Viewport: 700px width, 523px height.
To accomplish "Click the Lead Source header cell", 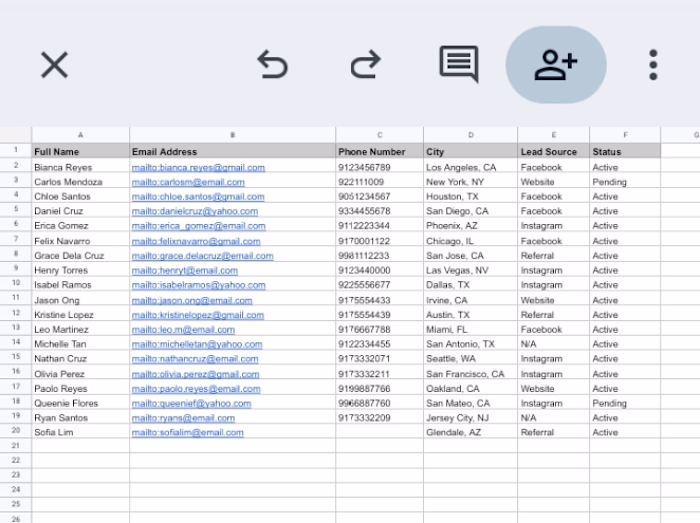I will pyautogui.click(x=554, y=151).
